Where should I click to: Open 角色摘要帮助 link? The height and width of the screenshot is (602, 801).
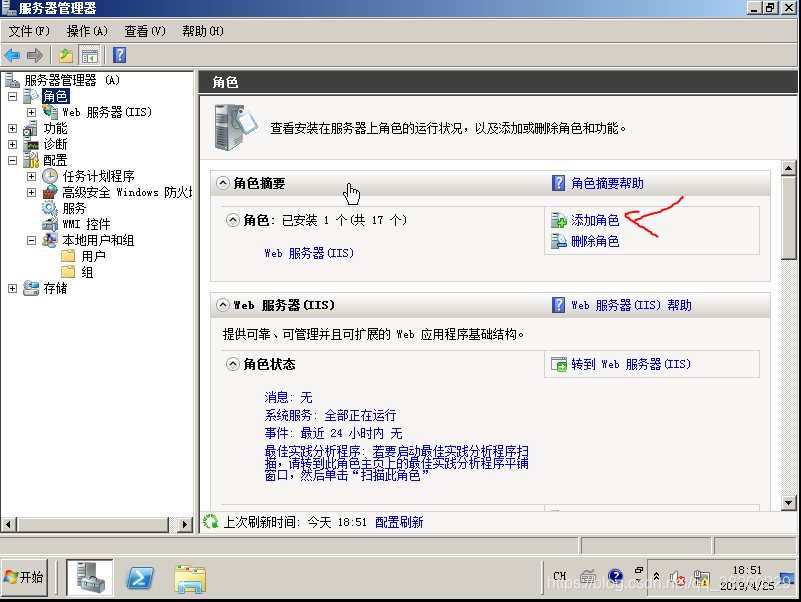point(607,183)
